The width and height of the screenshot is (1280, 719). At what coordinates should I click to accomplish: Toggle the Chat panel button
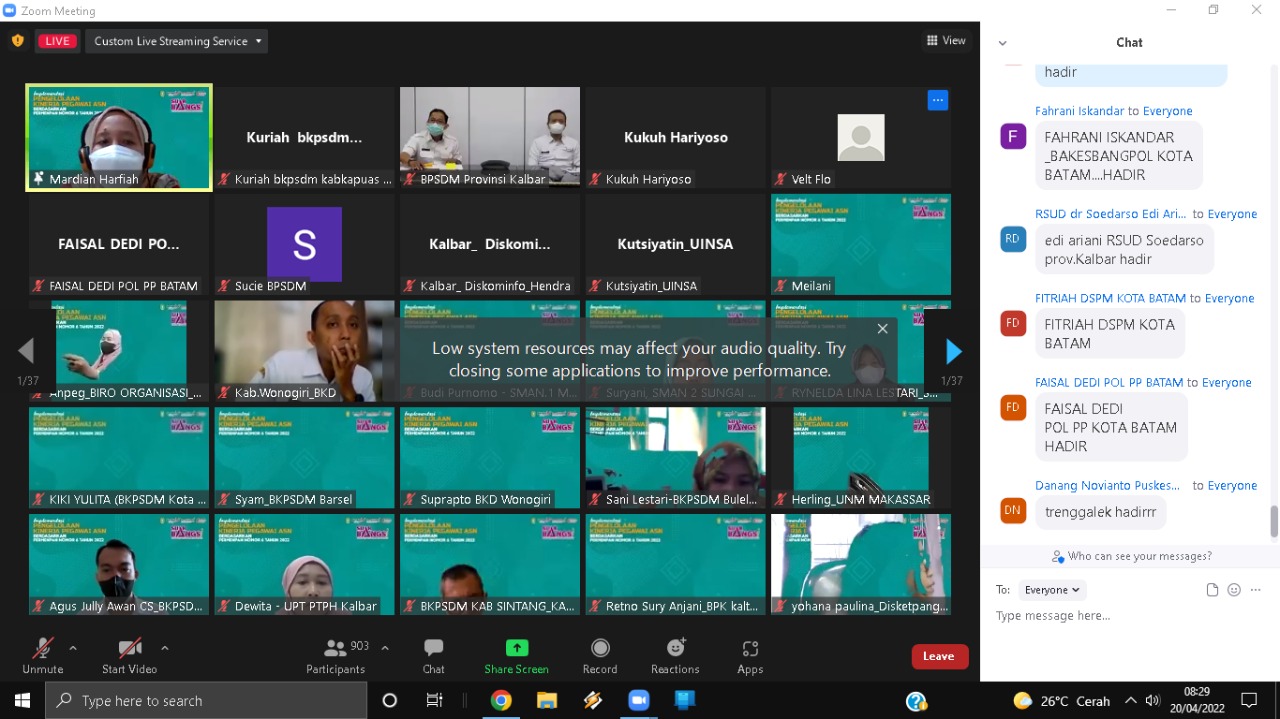433,656
